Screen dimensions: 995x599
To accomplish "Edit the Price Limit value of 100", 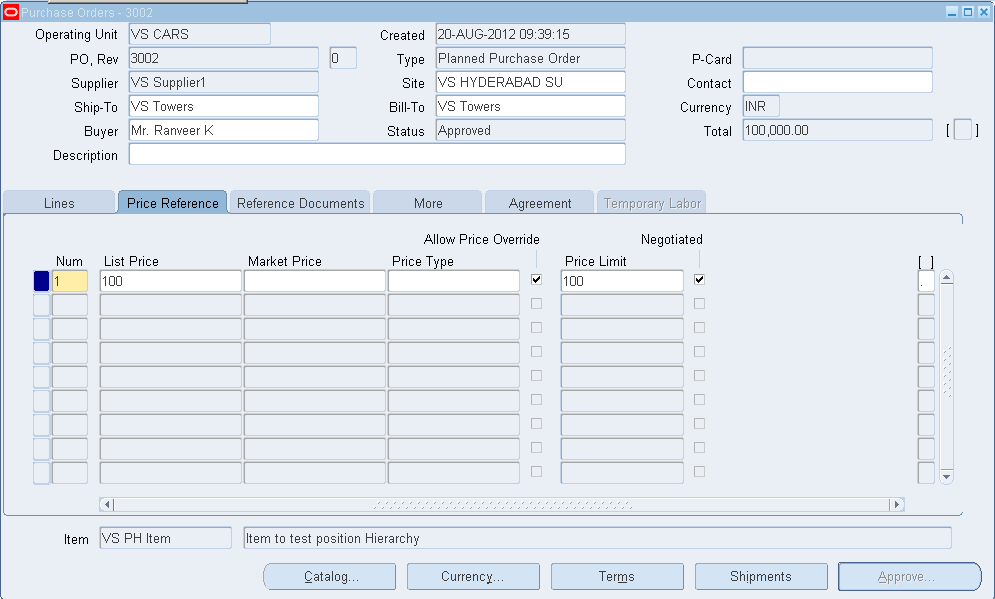I will [621, 281].
